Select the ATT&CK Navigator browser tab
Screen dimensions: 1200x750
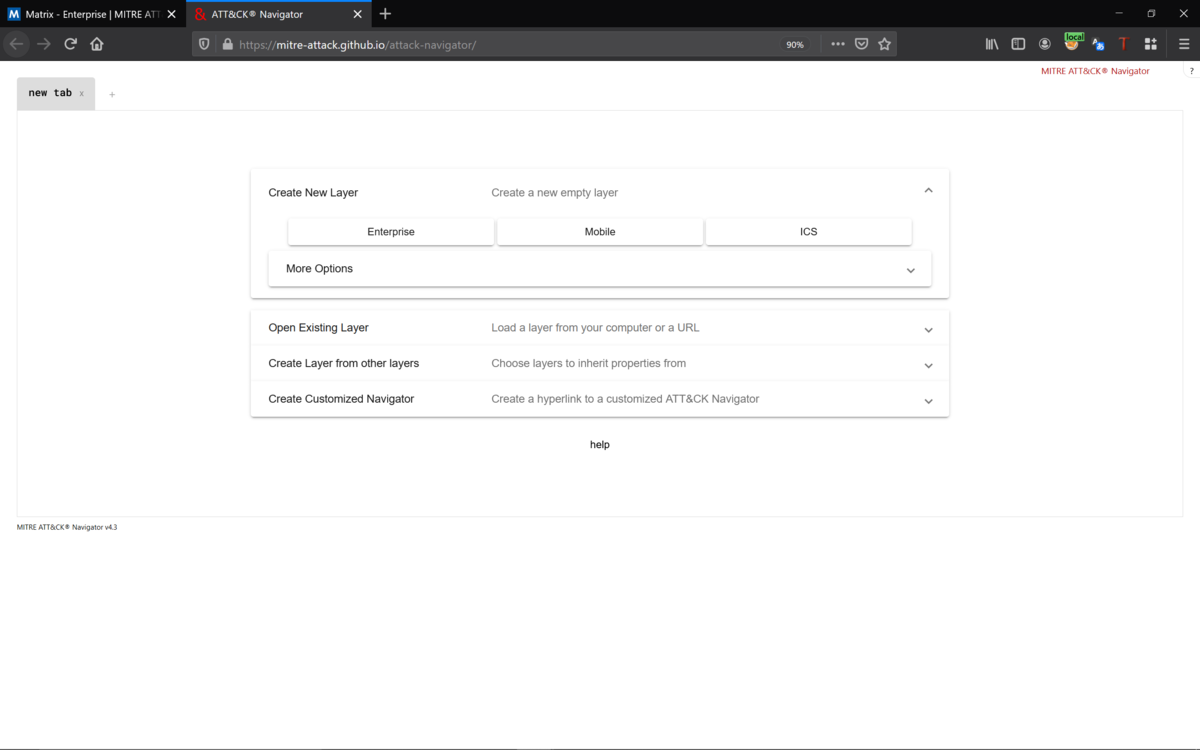click(278, 14)
